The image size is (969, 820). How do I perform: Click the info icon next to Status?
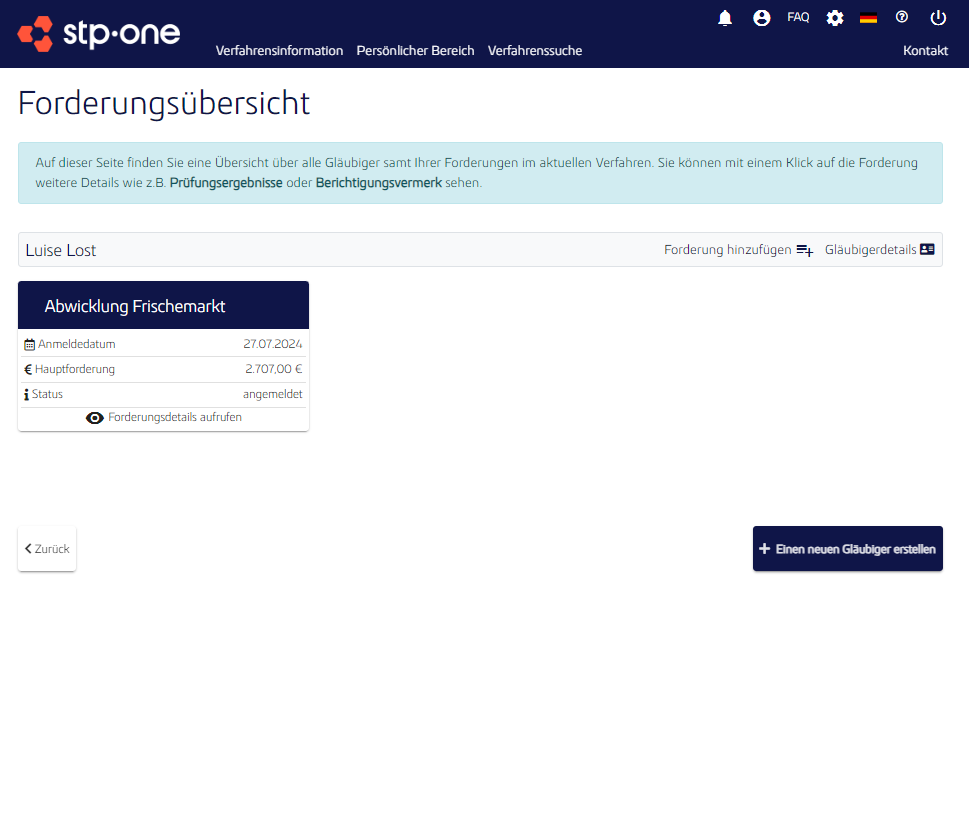pyautogui.click(x=26, y=394)
